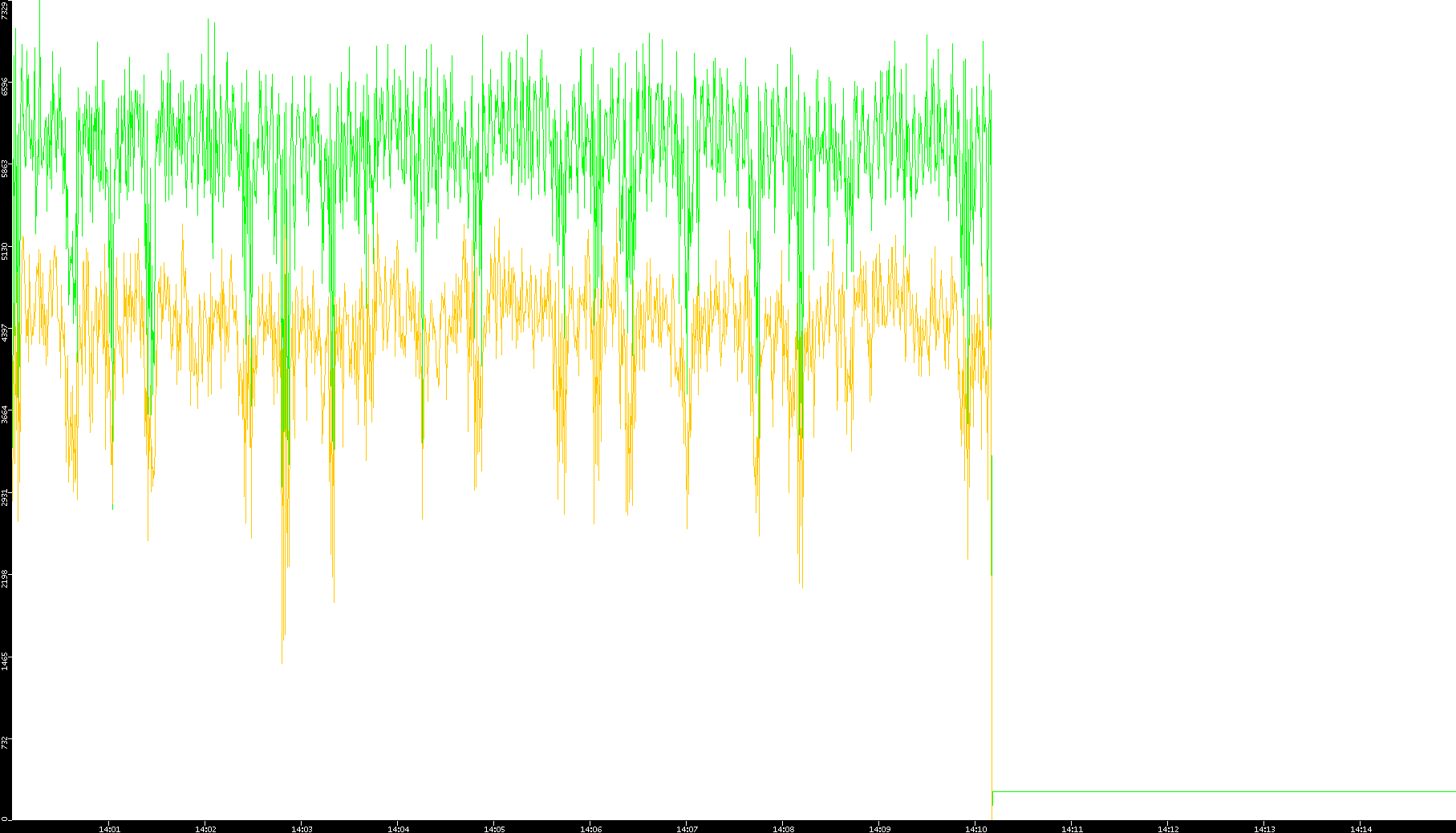Click the 2931 vertical axis label
Screen dimensions: 1456x833
(x=6, y=497)
